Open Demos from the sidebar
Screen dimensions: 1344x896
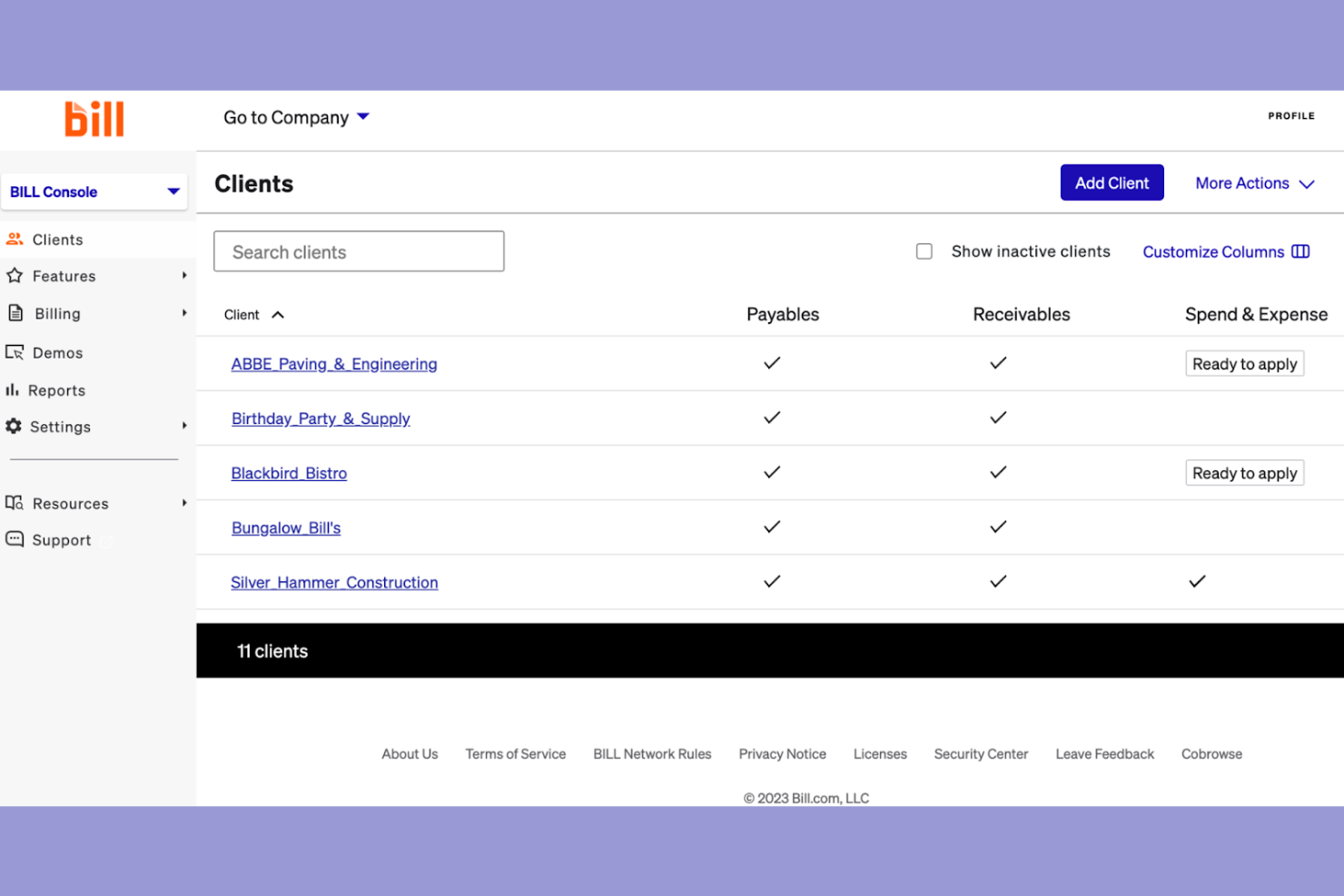58,353
